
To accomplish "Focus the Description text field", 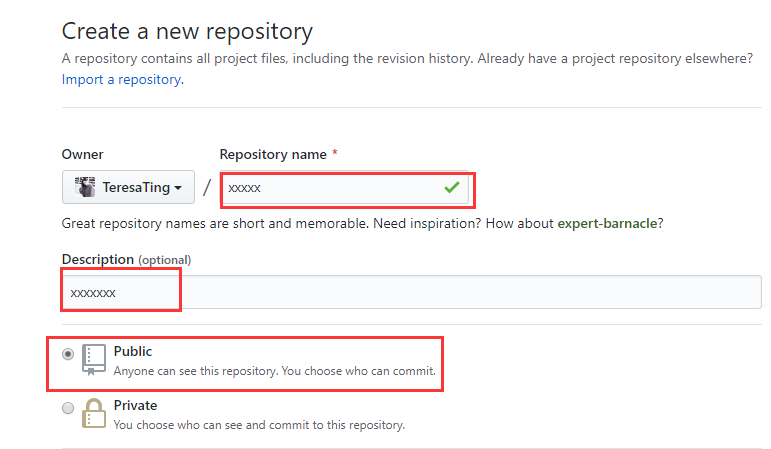I will point(412,292).
